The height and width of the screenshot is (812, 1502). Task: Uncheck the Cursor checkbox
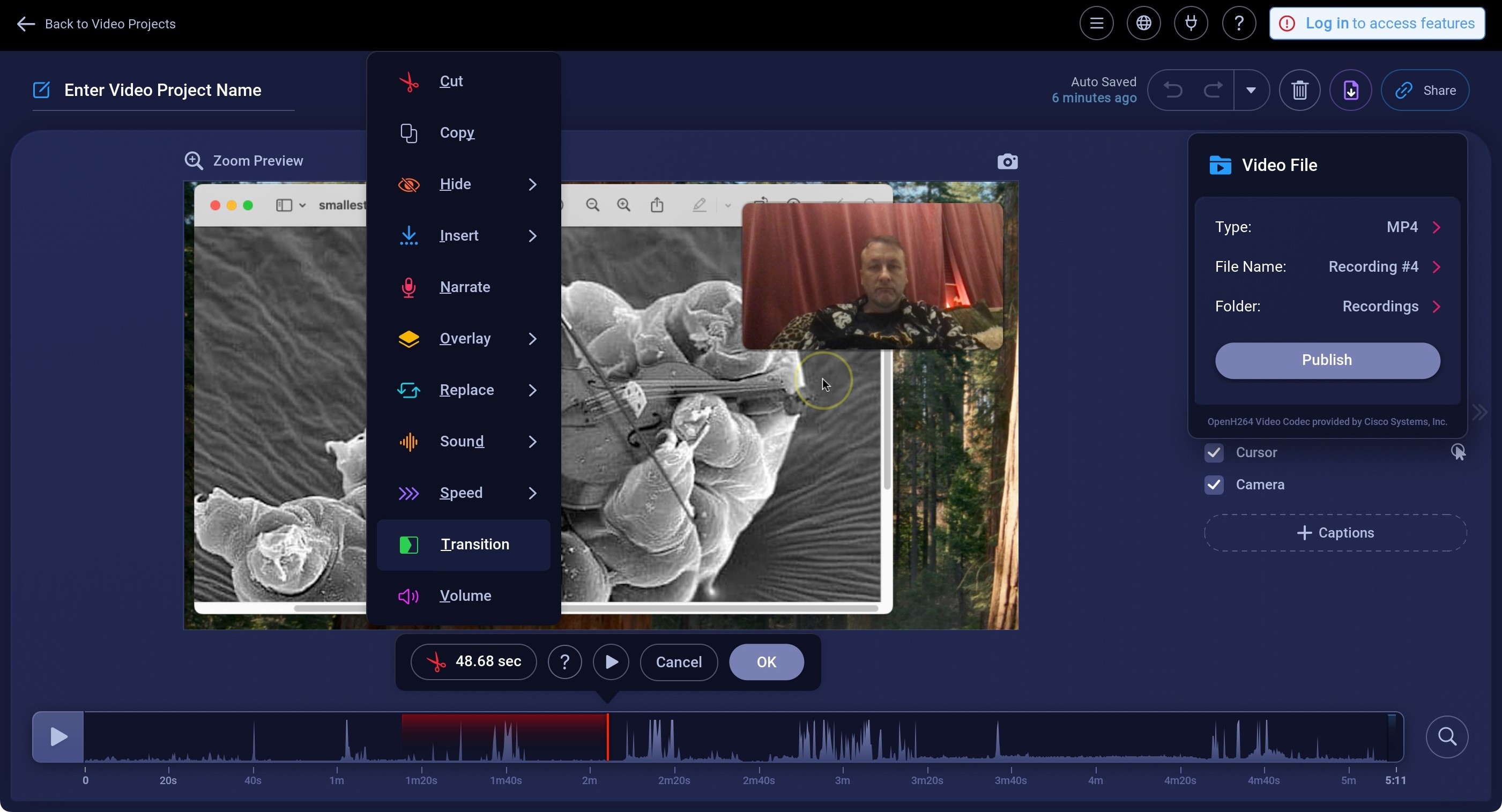point(1214,453)
